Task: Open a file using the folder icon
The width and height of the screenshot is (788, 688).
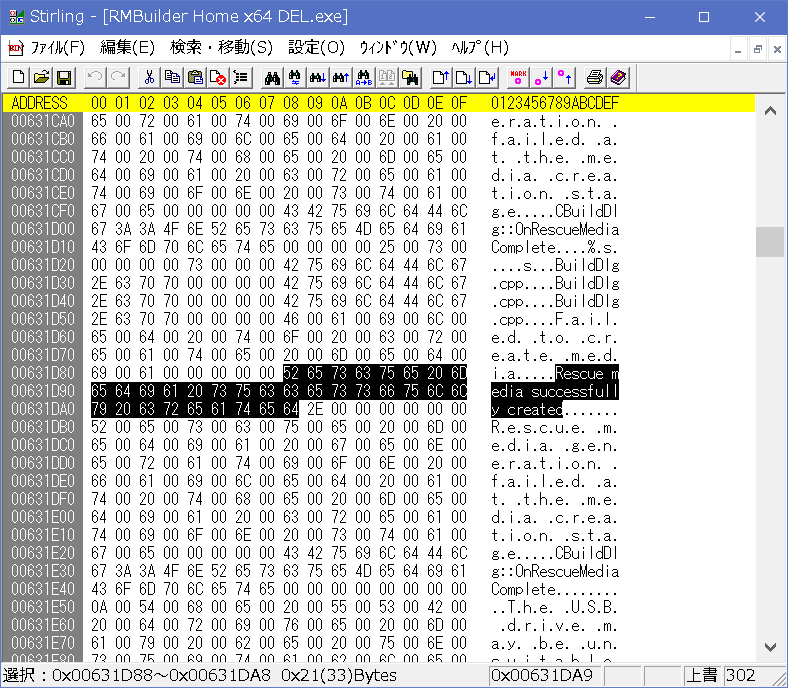Action: (41, 77)
